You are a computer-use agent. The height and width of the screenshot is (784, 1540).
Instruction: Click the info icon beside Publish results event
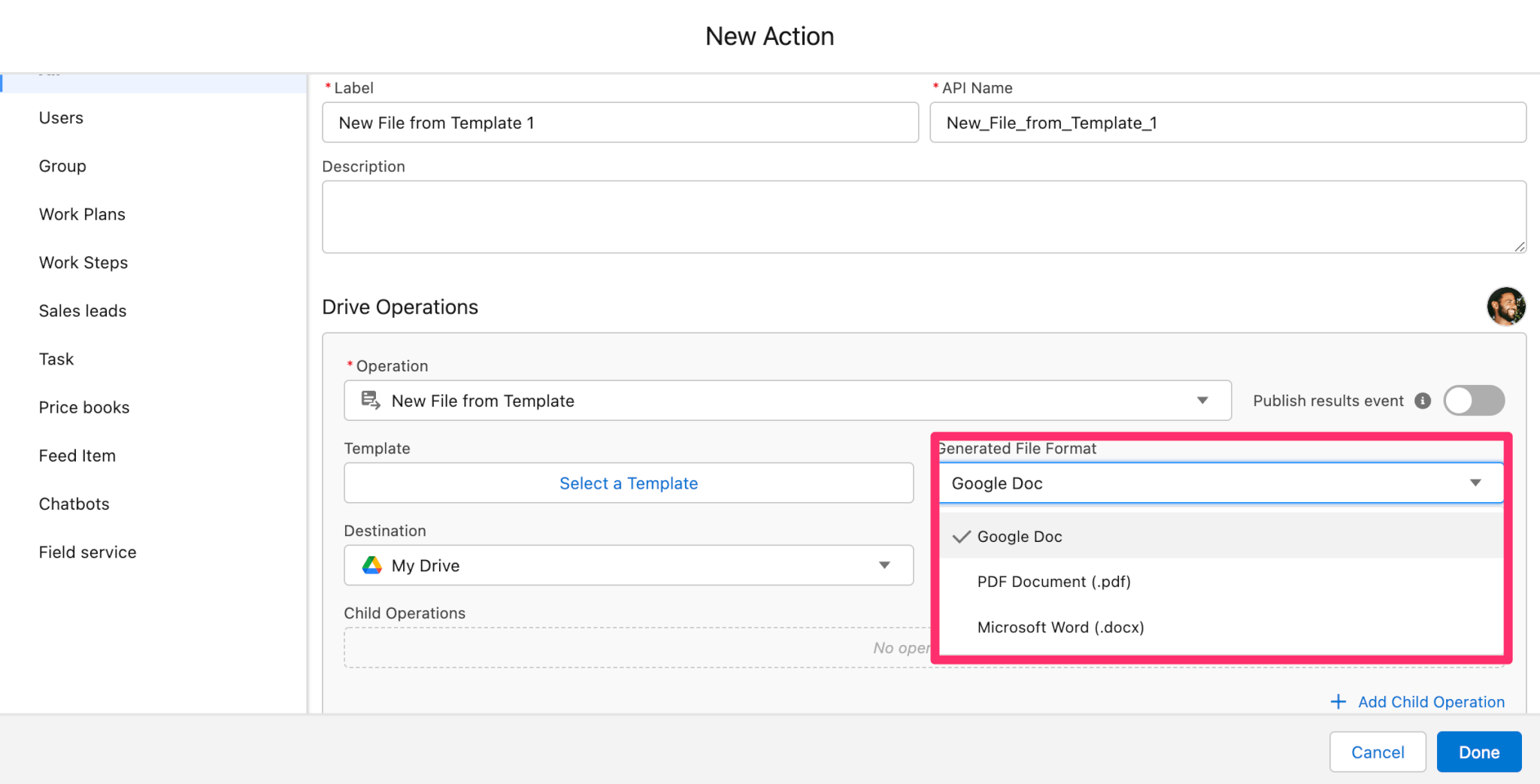1423,401
